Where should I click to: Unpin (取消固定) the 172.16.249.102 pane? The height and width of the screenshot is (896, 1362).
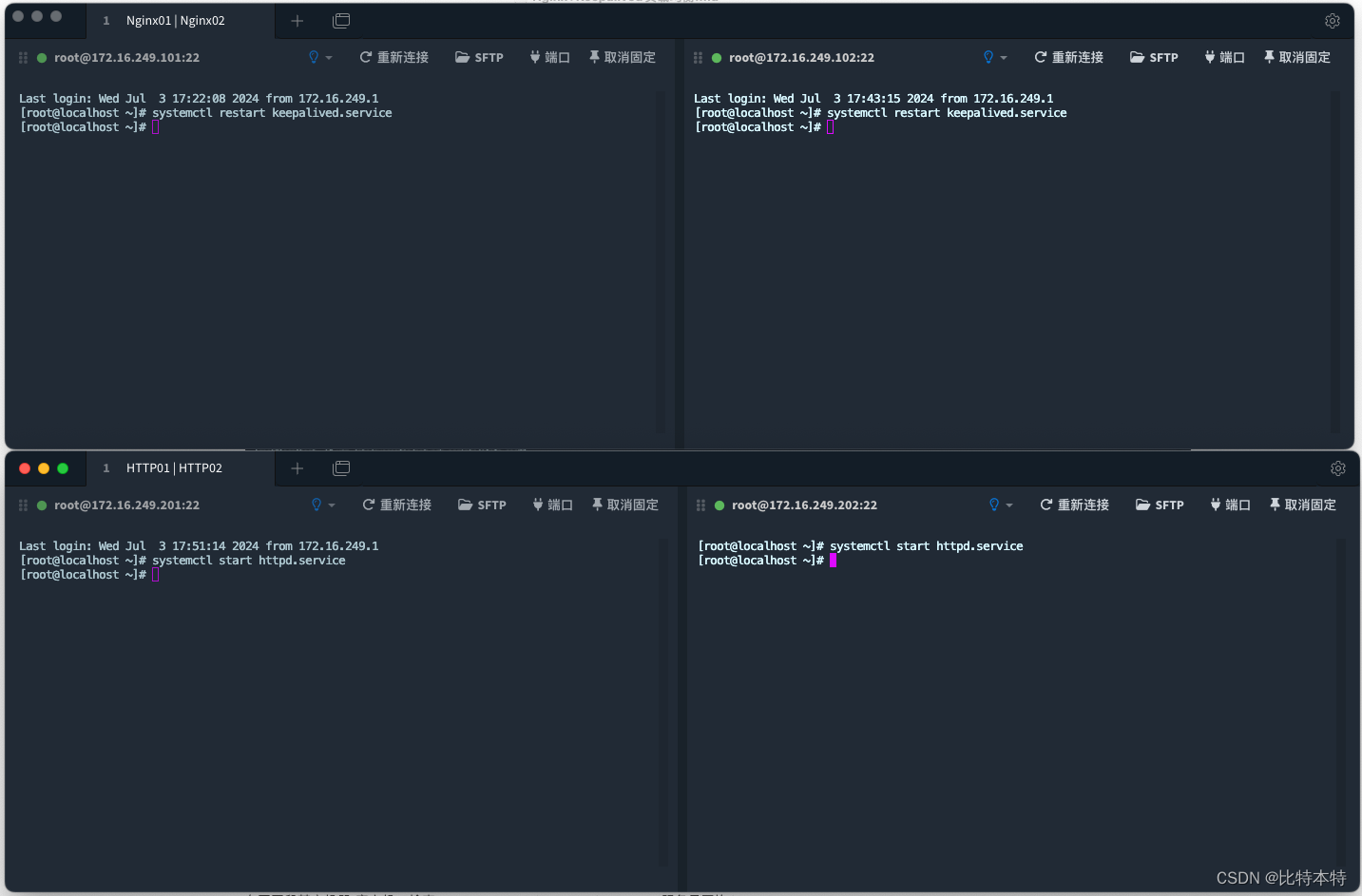[x=1296, y=58]
